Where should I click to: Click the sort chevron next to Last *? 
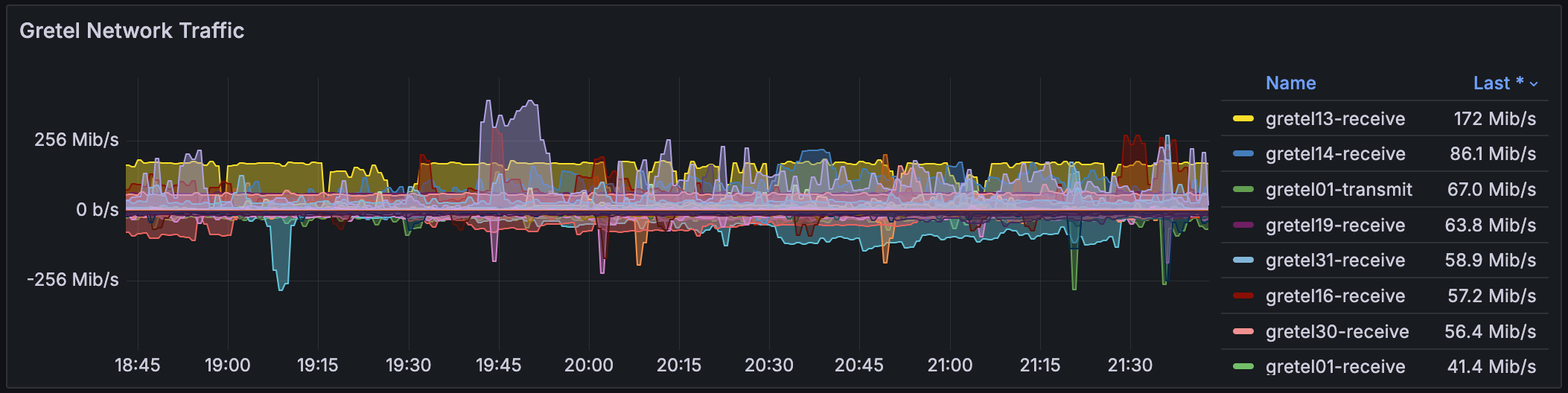coord(1534,84)
